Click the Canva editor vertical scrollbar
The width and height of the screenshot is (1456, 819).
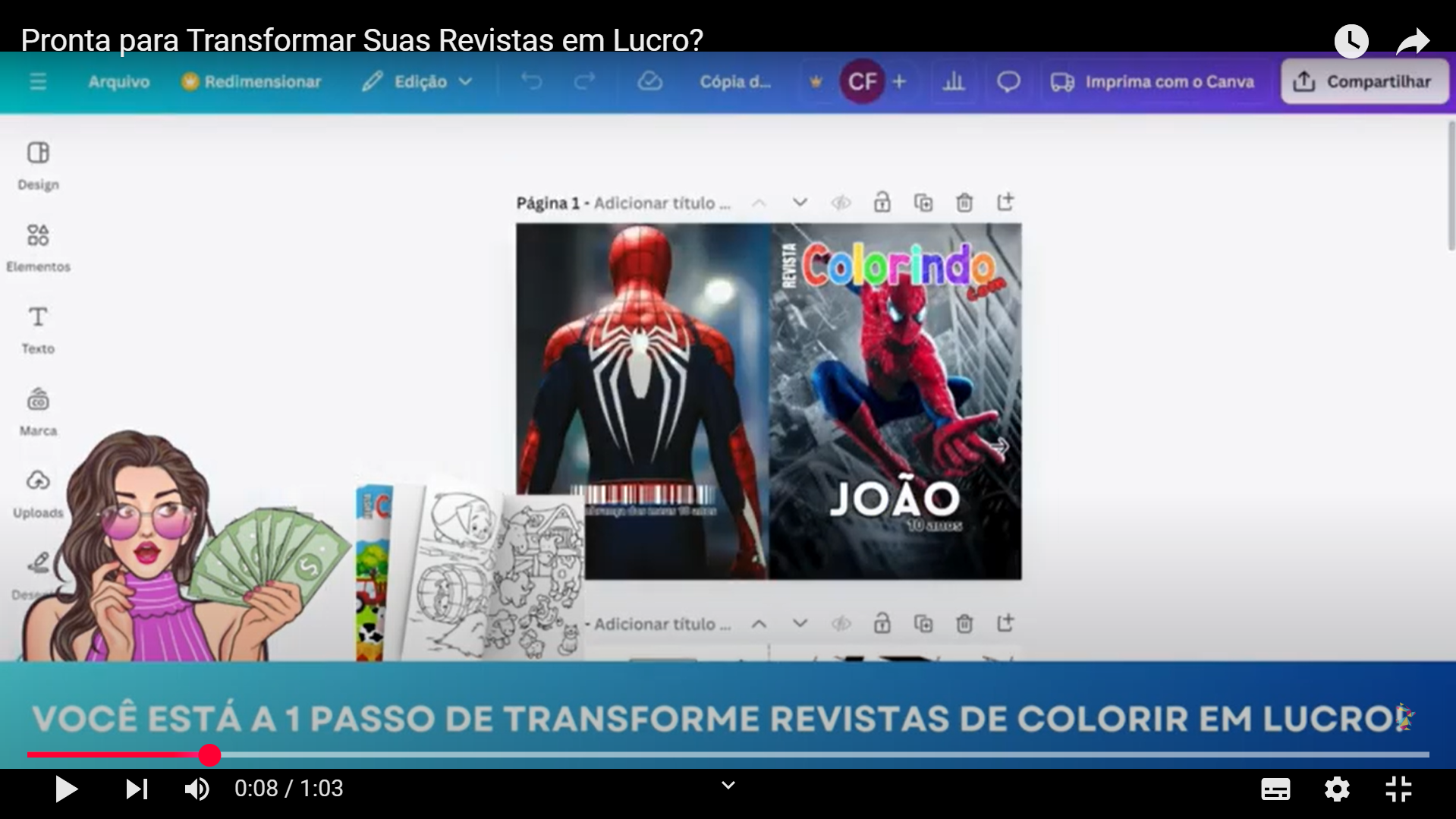1451,186
